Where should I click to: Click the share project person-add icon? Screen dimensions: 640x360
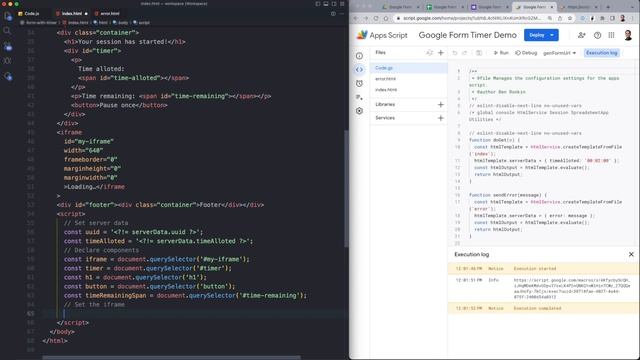pos(582,36)
